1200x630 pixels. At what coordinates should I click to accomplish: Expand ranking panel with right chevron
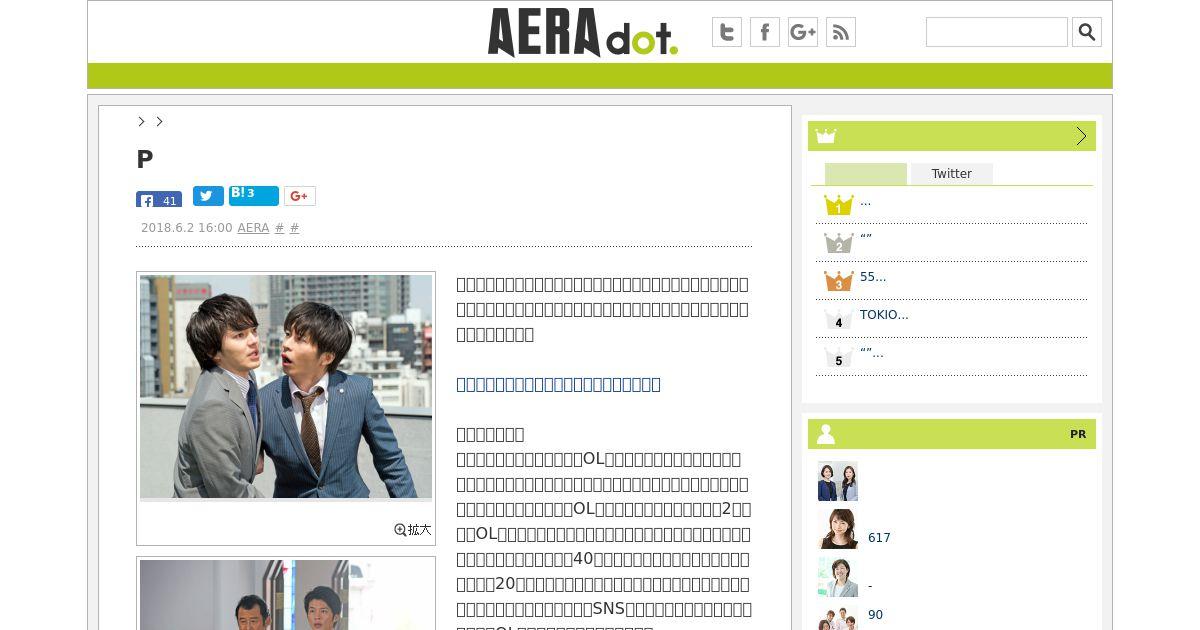tap(1081, 136)
